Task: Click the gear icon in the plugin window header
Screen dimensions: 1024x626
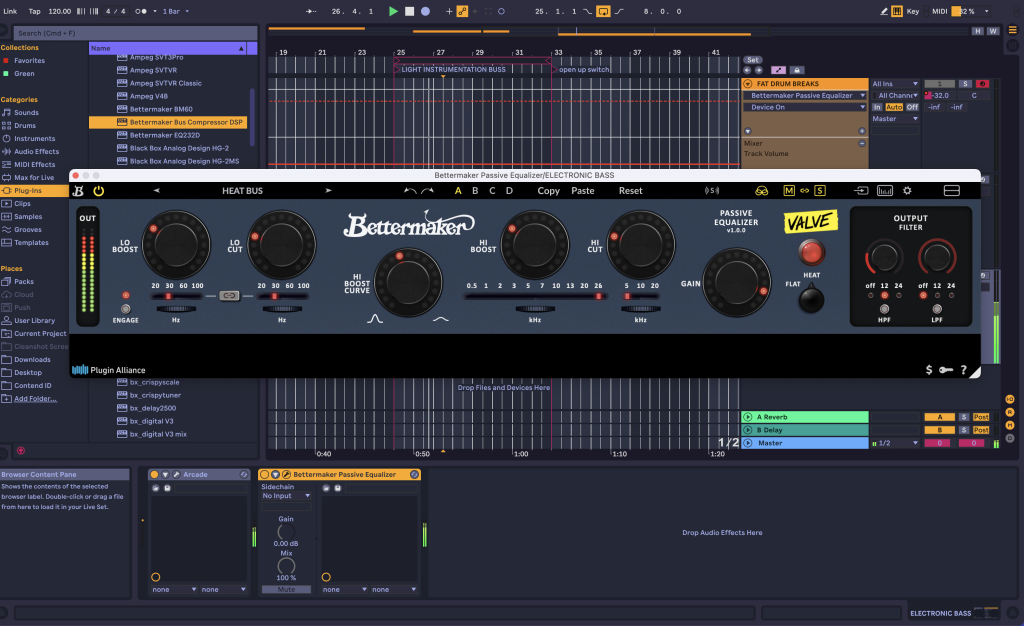Action: [x=906, y=190]
